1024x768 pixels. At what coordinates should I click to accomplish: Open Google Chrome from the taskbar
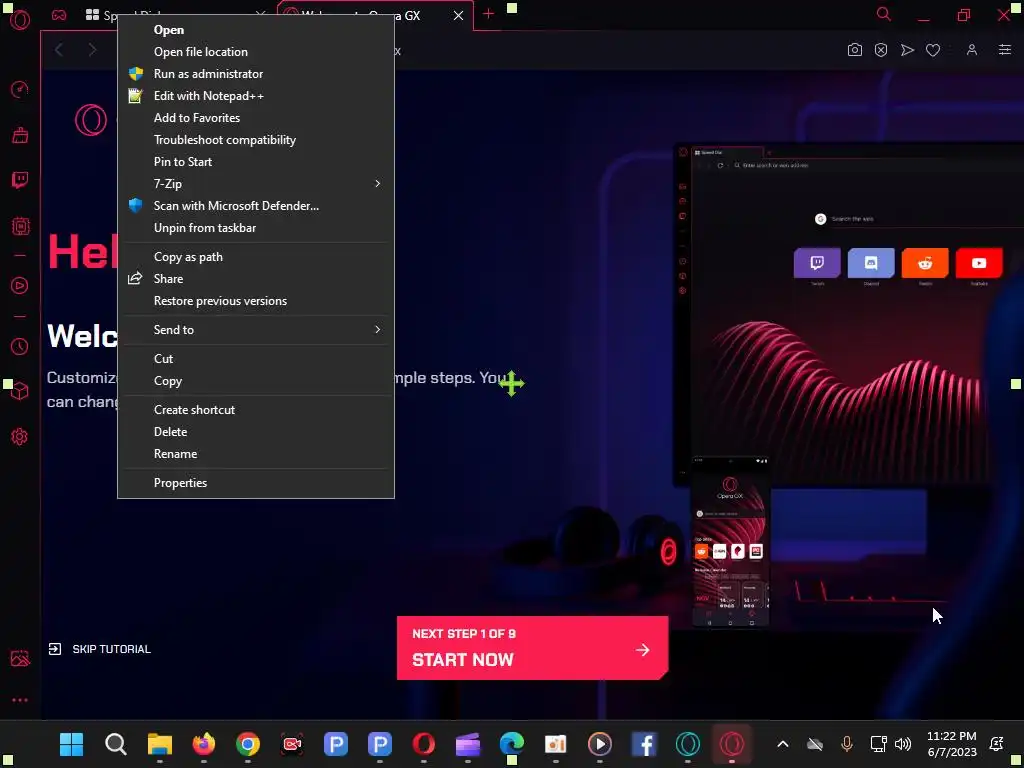click(248, 744)
